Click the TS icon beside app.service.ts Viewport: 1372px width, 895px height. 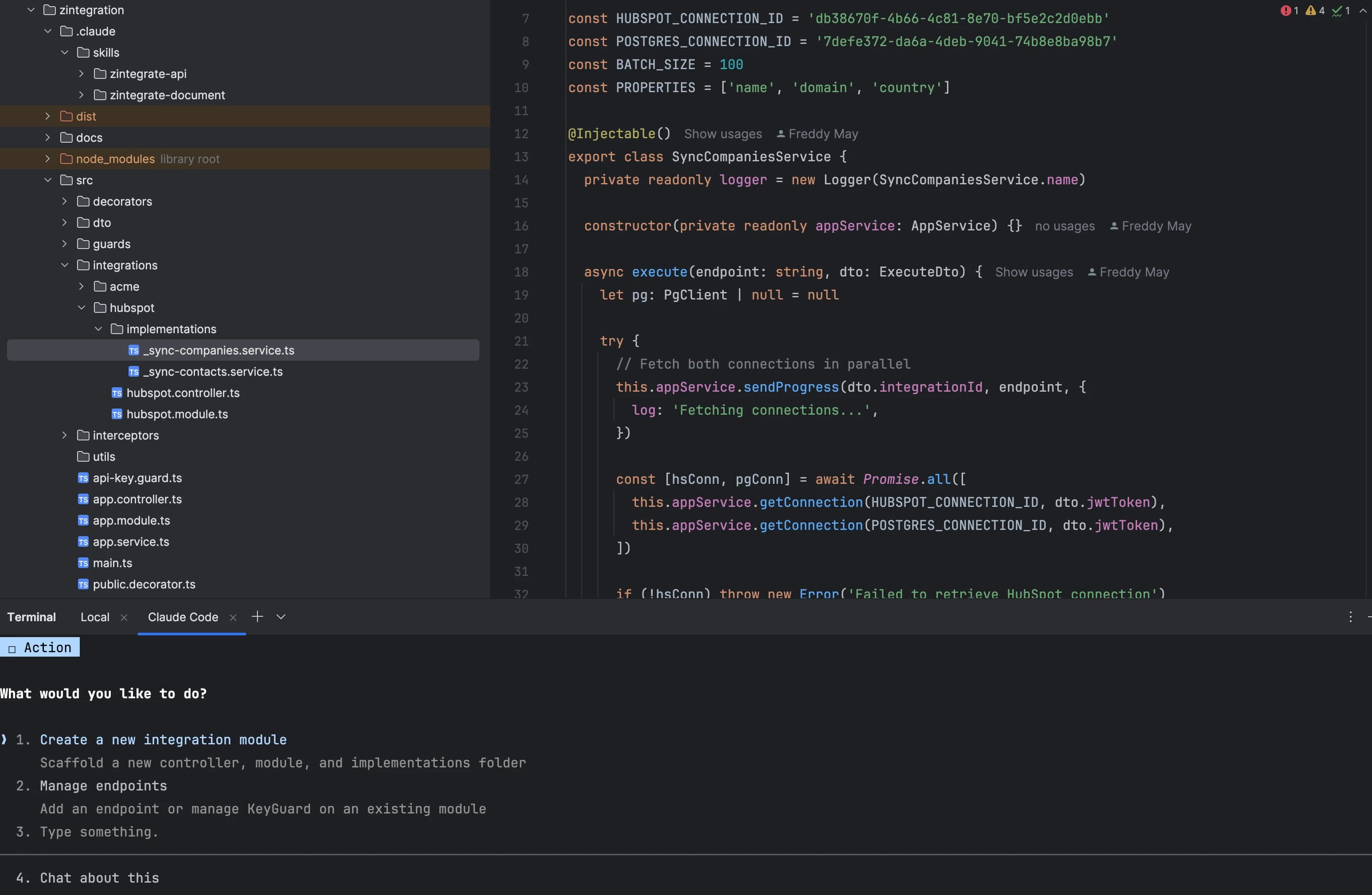click(83, 542)
